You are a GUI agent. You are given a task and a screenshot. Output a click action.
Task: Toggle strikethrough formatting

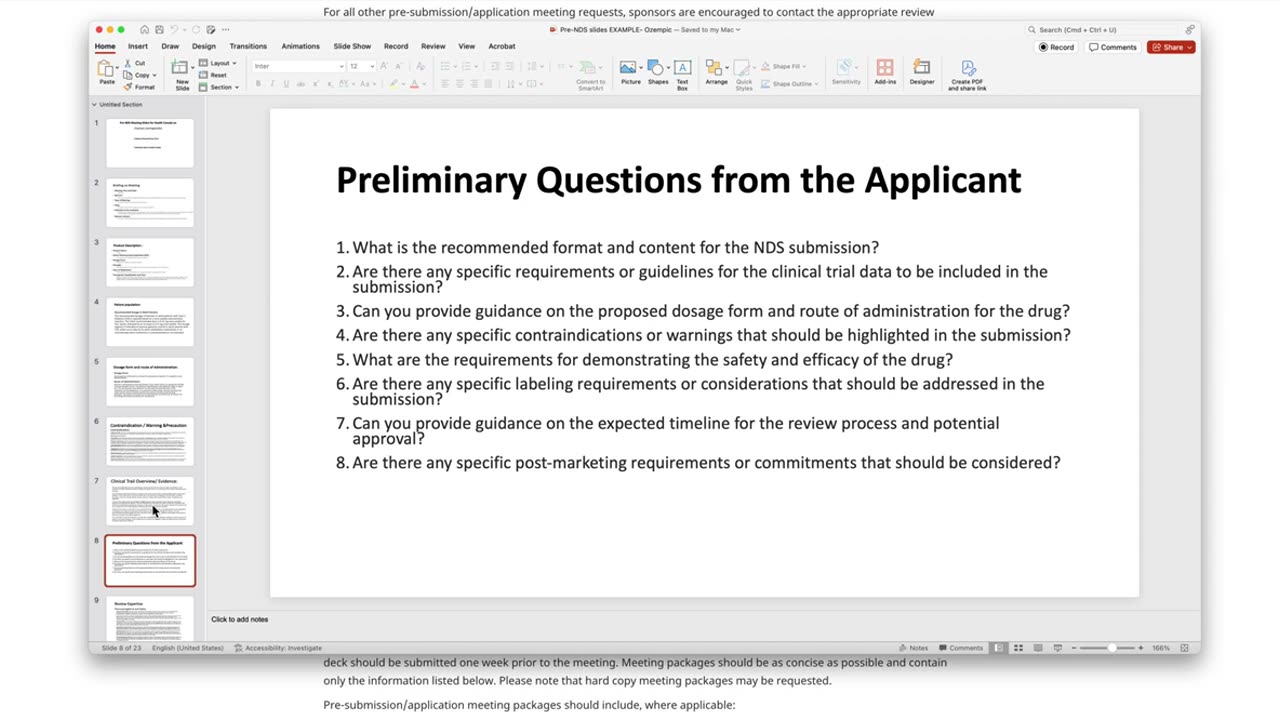300,84
